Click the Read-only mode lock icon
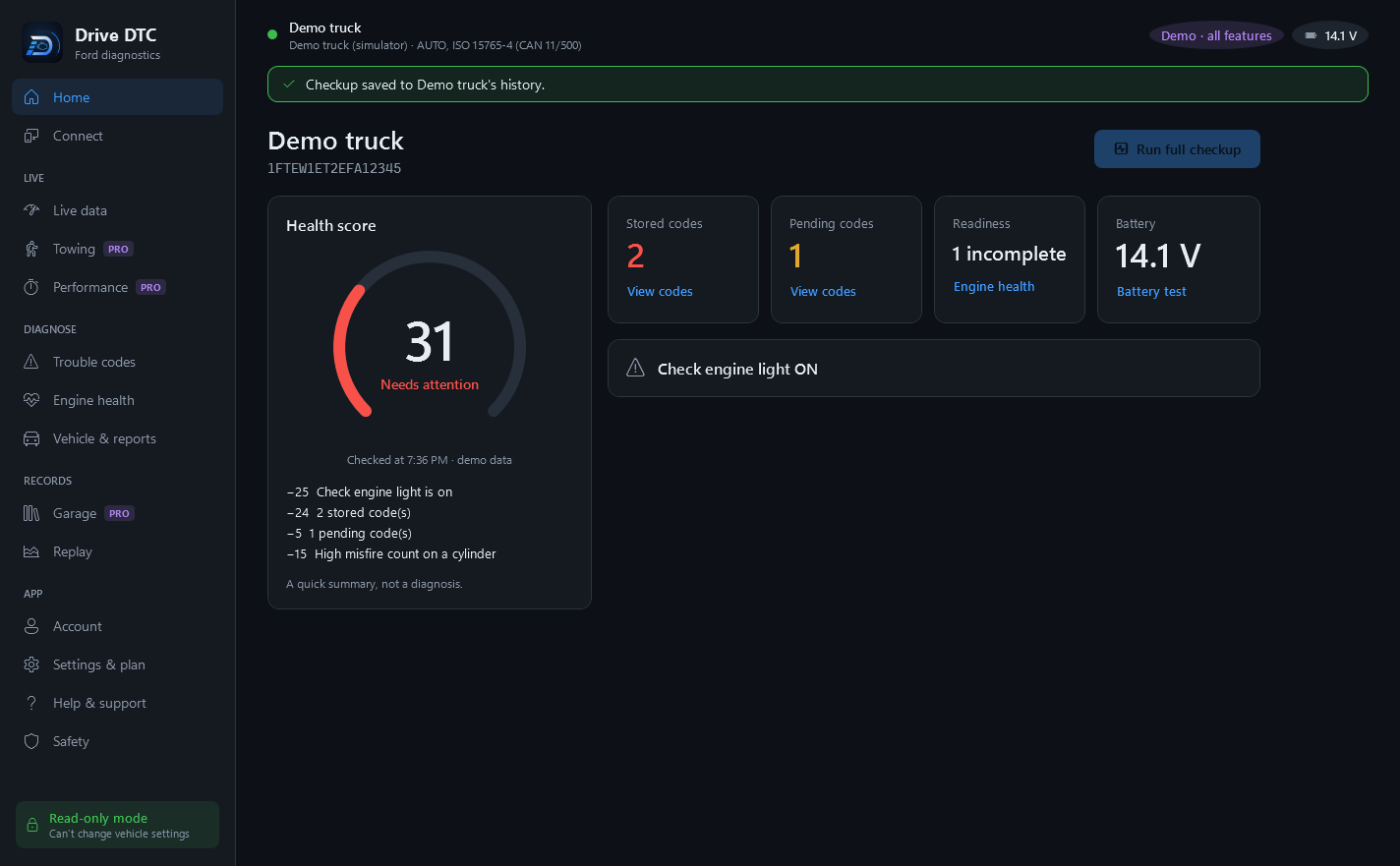1400x866 pixels. point(32,825)
